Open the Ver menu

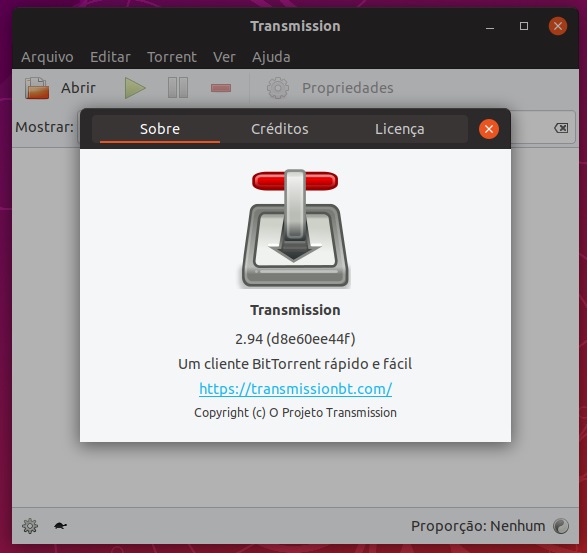(224, 57)
